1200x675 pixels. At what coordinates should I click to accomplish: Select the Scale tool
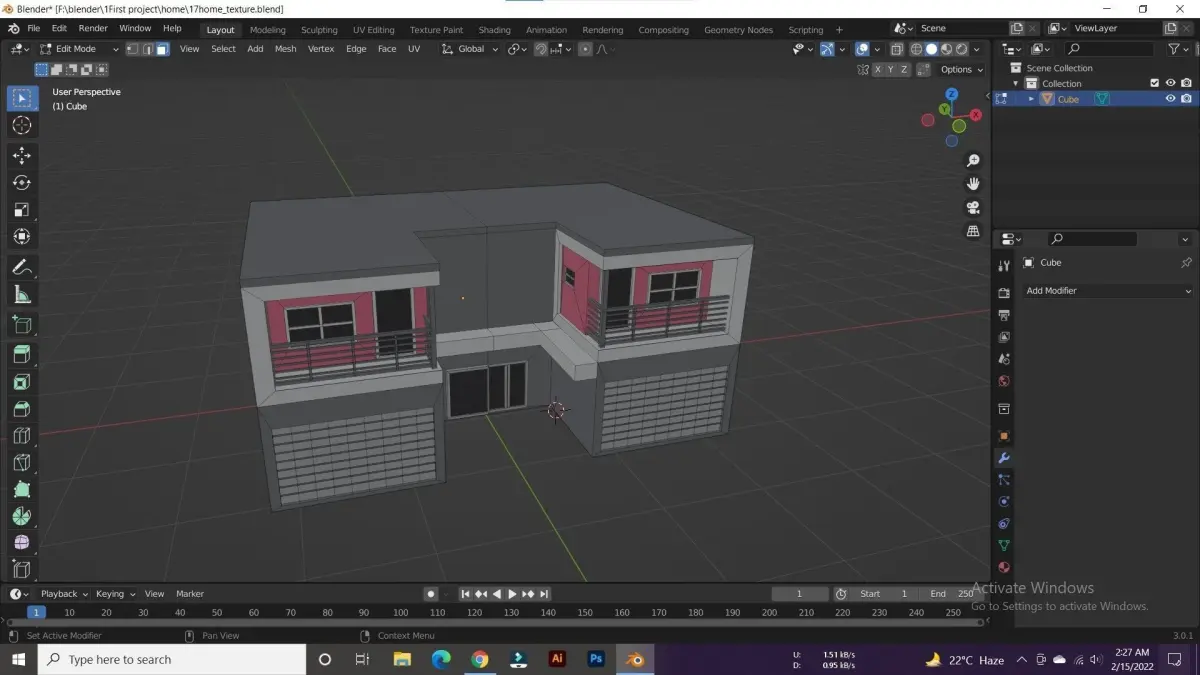coord(22,210)
